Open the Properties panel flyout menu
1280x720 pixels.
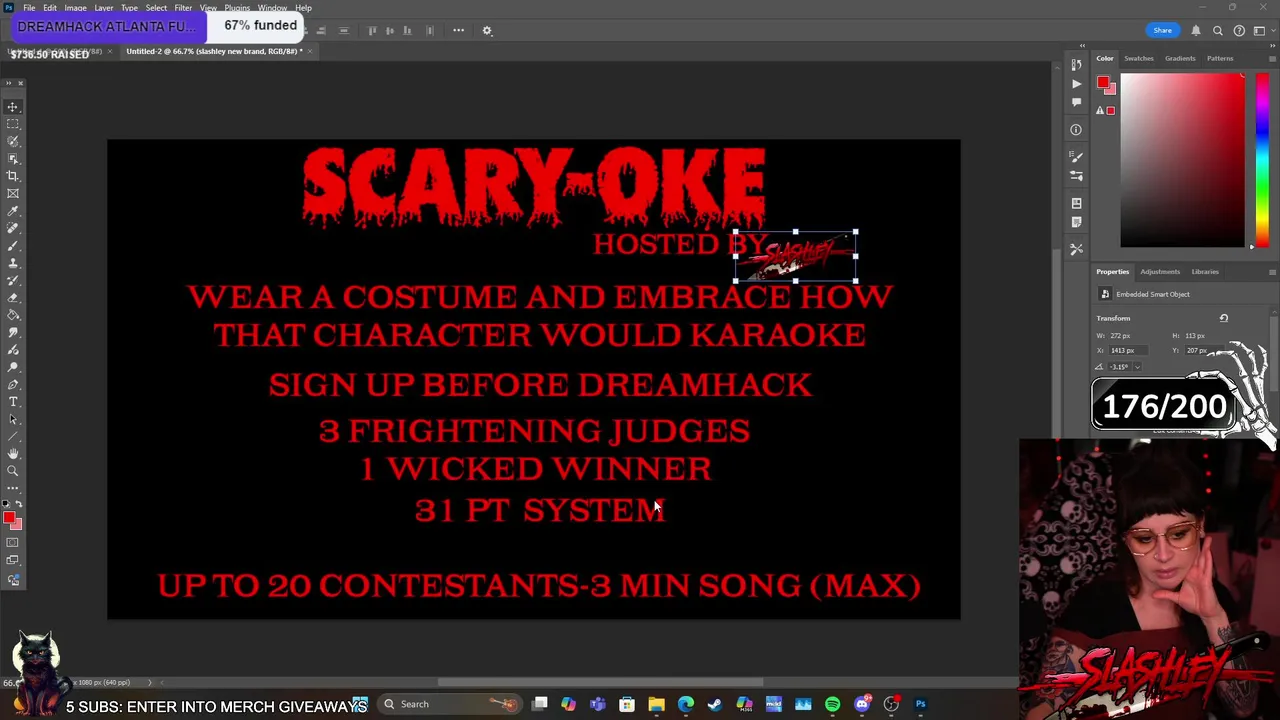pos(1272,272)
